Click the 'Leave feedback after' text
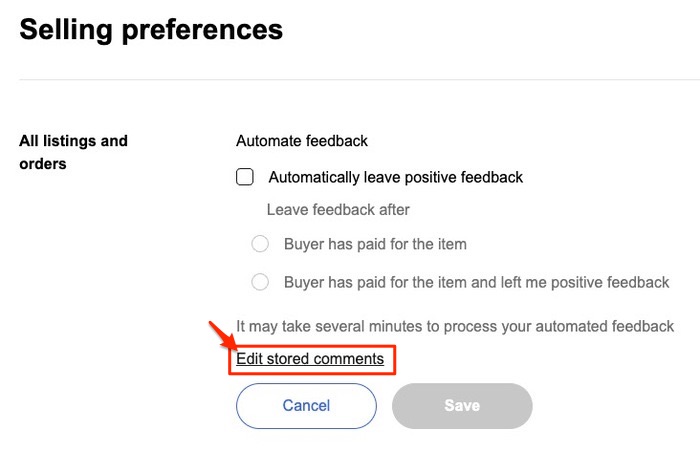The height and width of the screenshot is (451, 700). (x=338, y=210)
